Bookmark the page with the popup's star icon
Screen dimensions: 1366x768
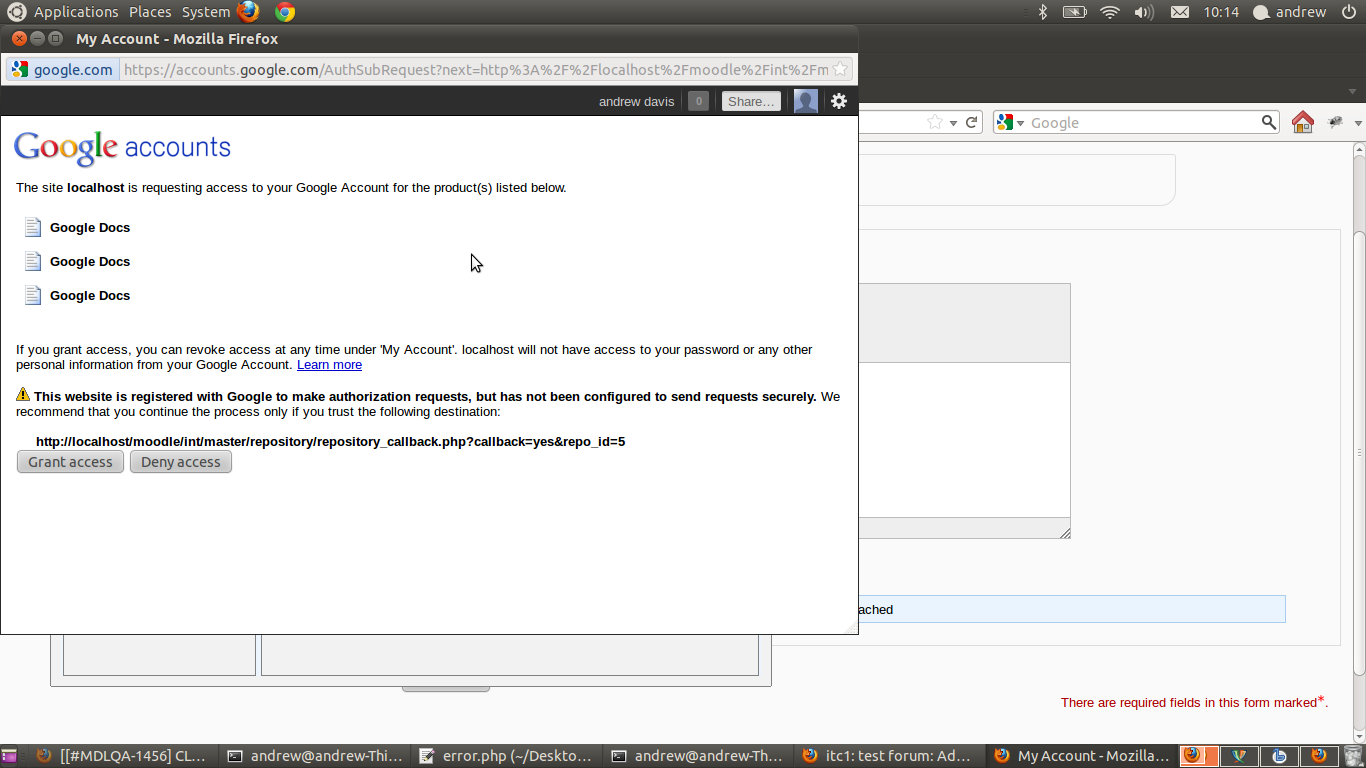(840, 70)
